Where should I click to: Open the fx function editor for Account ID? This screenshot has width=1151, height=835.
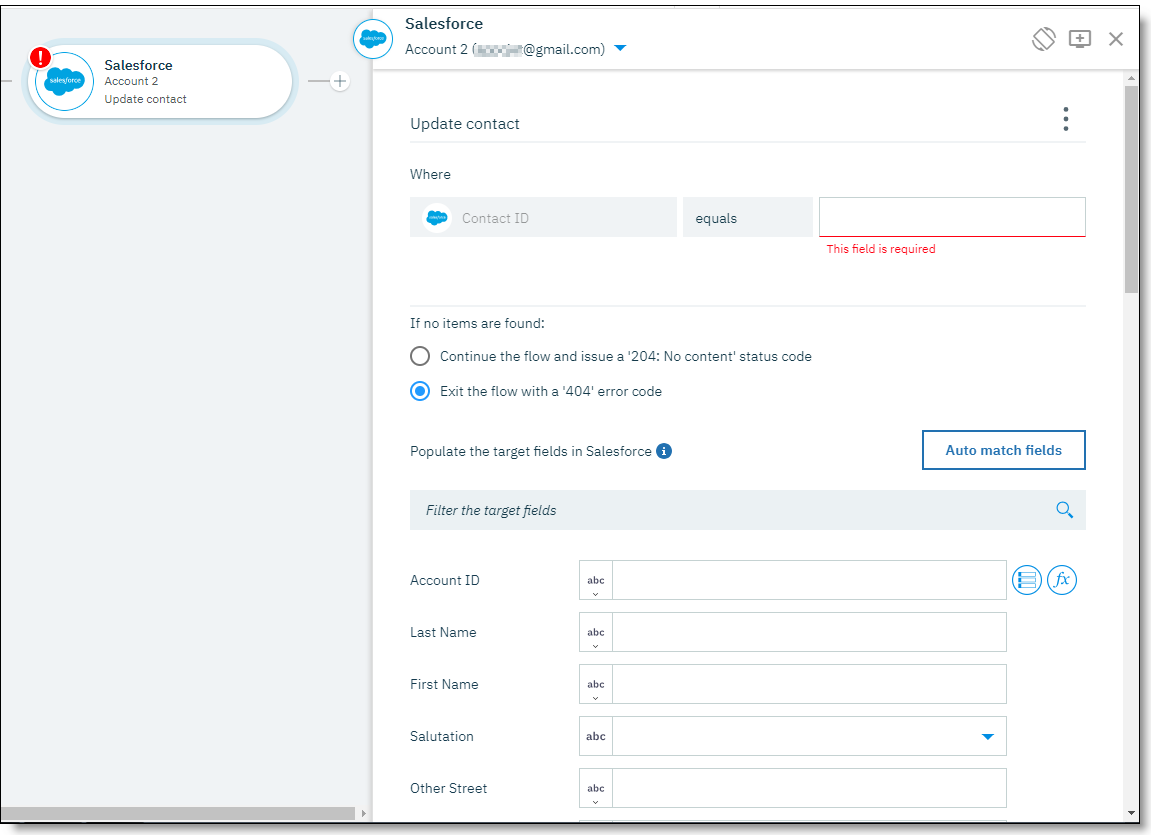1062,580
